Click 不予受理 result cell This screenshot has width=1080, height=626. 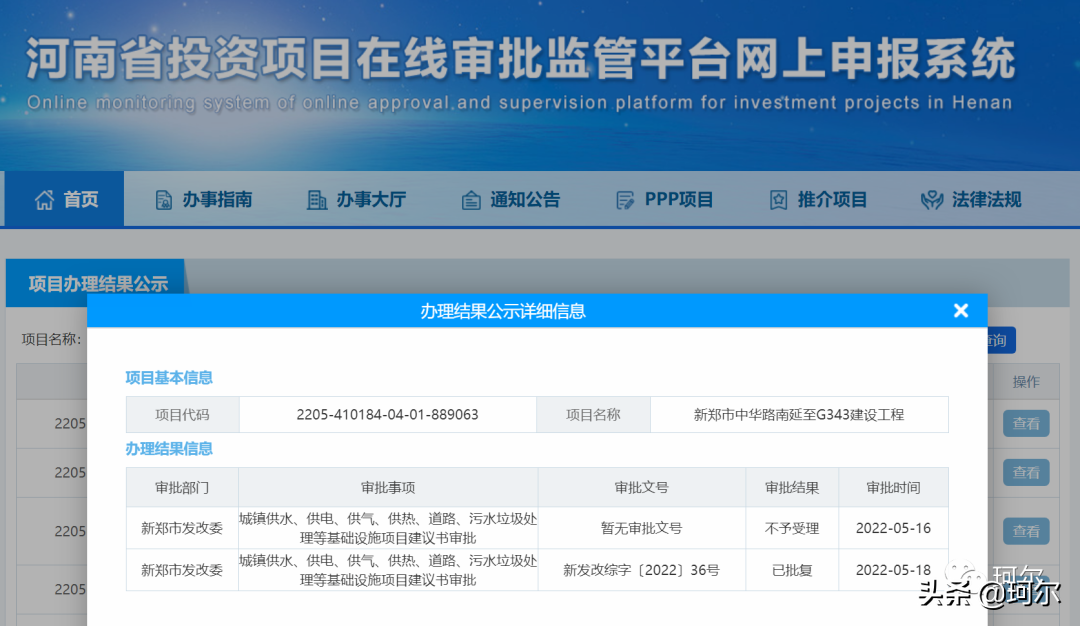(792, 528)
